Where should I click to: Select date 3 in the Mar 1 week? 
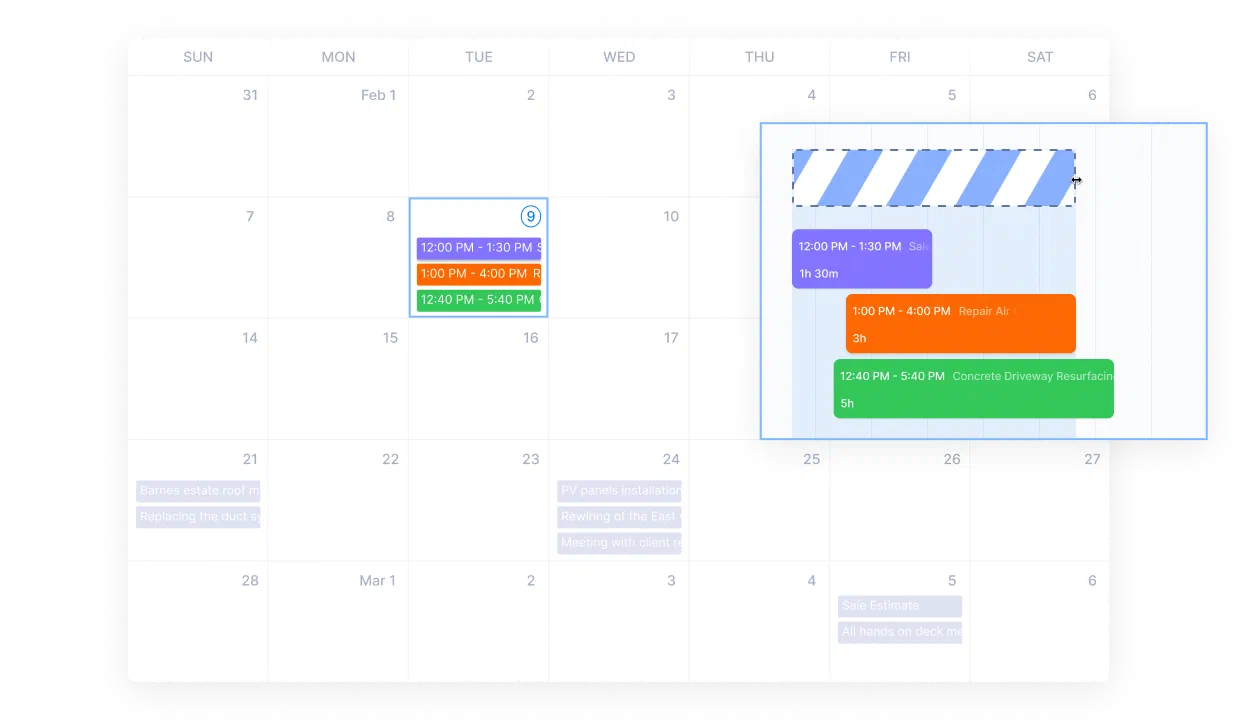coord(671,580)
